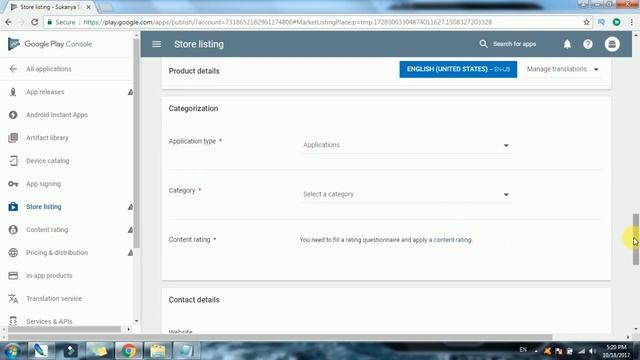Close the Store listing browser tab

click(89, 7)
